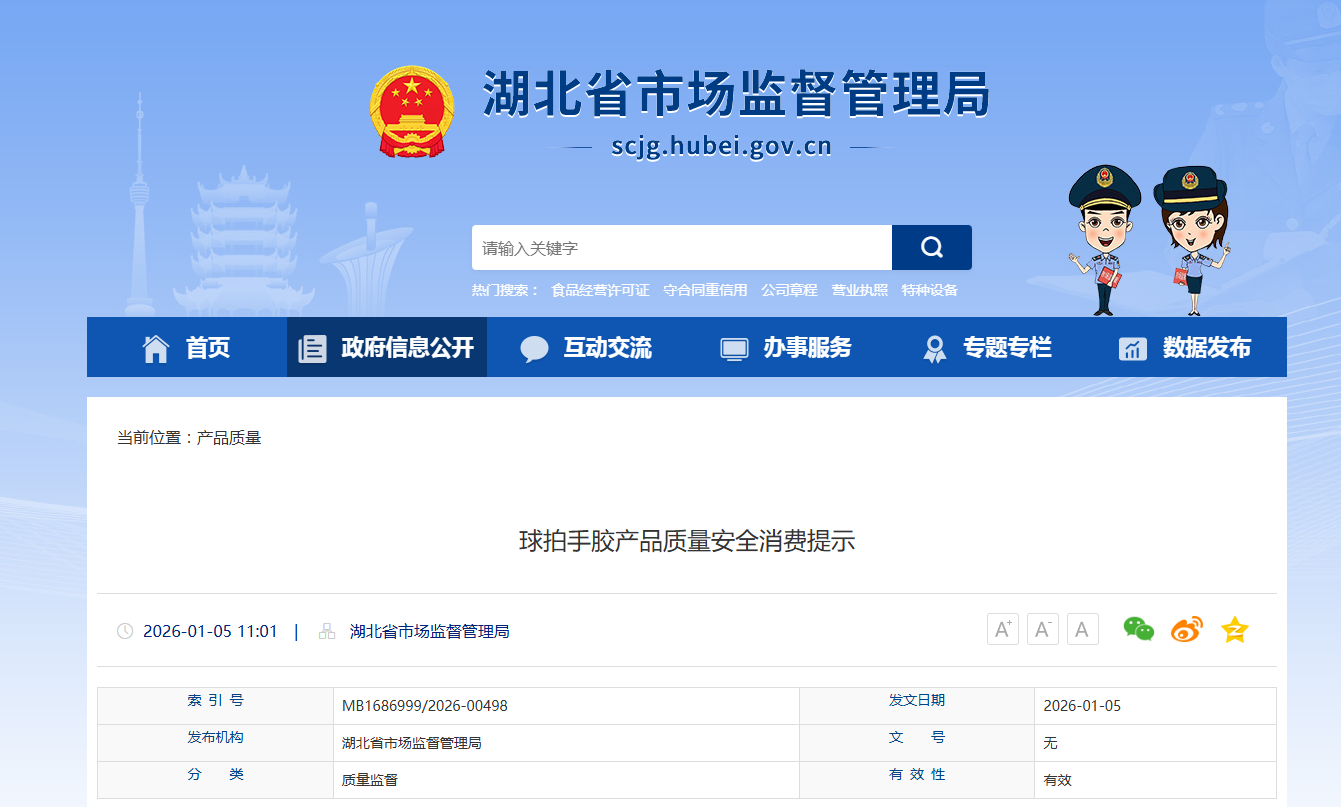Viewport: 1341px width, 807px height.
Task: Click the male cartoon officer mascot
Action: tap(1103, 240)
